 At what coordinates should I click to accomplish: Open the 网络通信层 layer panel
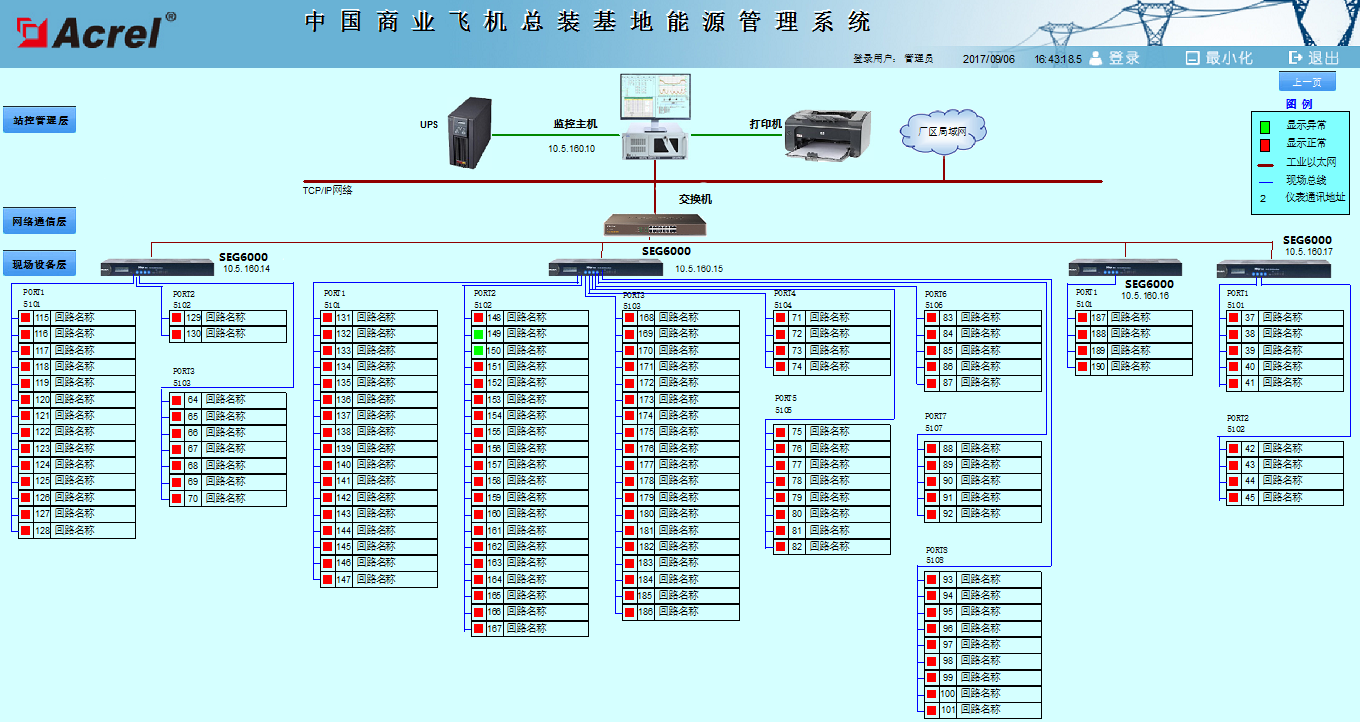[39, 220]
